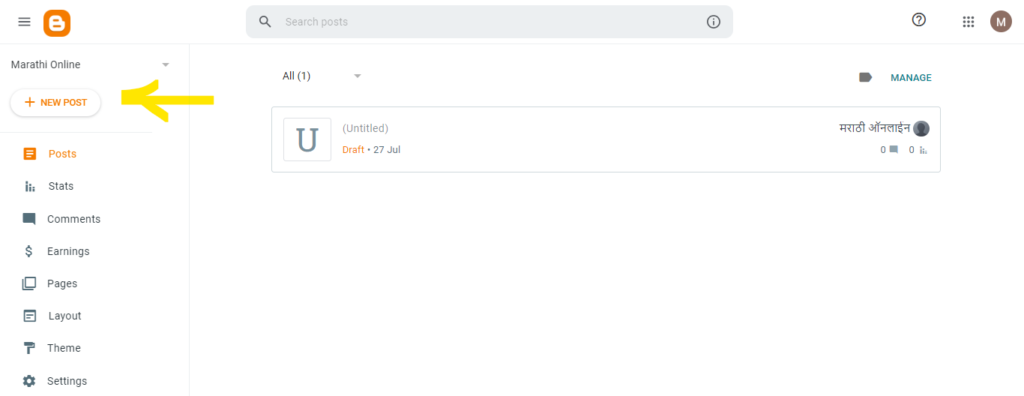Screen dimensions: 1024x396
Task: Open the Pages section
Action: point(62,284)
